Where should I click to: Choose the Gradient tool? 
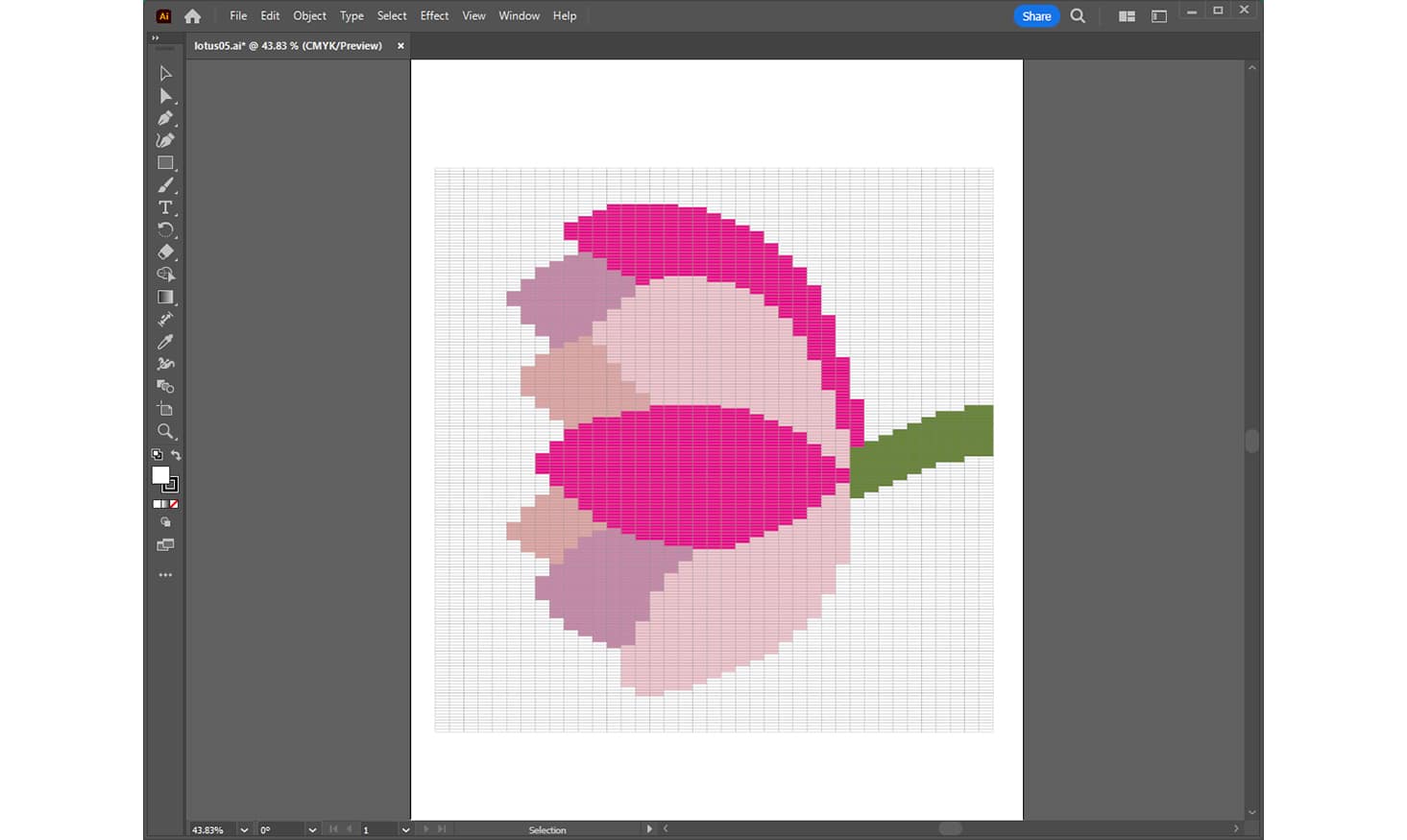(165, 297)
